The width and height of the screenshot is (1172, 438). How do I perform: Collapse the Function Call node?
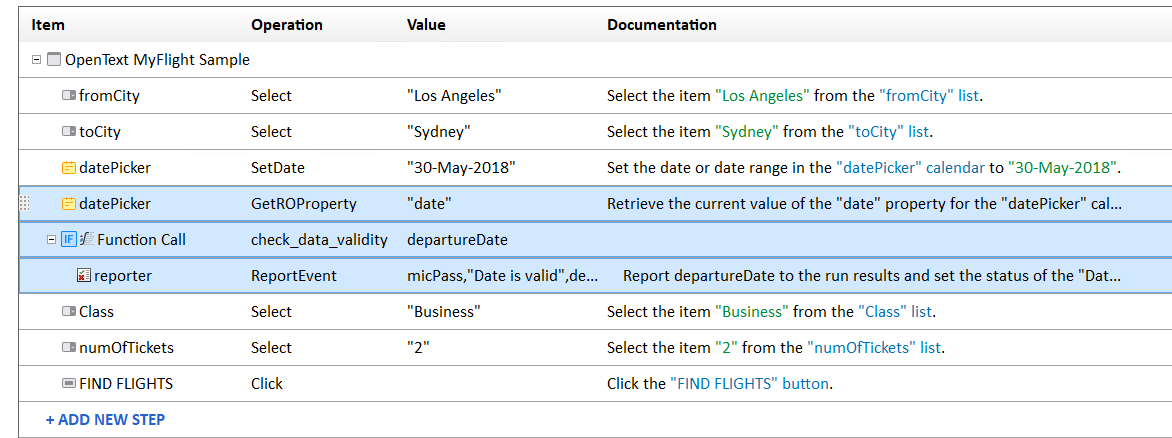coord(51,240)
